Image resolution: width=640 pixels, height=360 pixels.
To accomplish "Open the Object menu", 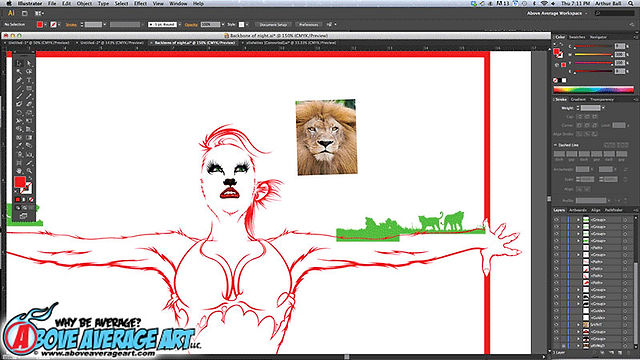I will pyautogui.click(x=84, y=3).
